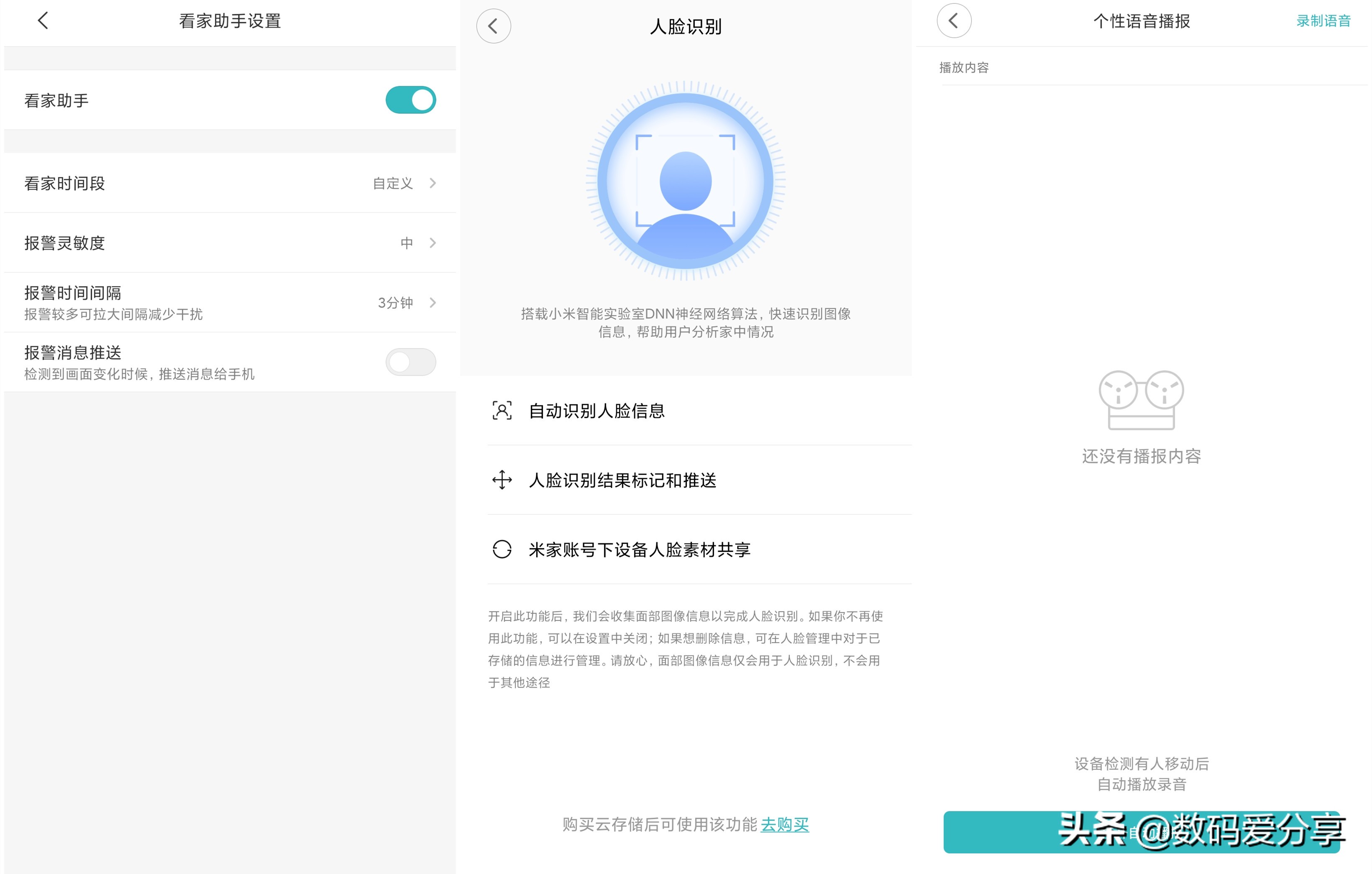This screenshot has height=874, width=1372.
Task: Enable the 报警消息推送 switch
Action: click(411, 362)
